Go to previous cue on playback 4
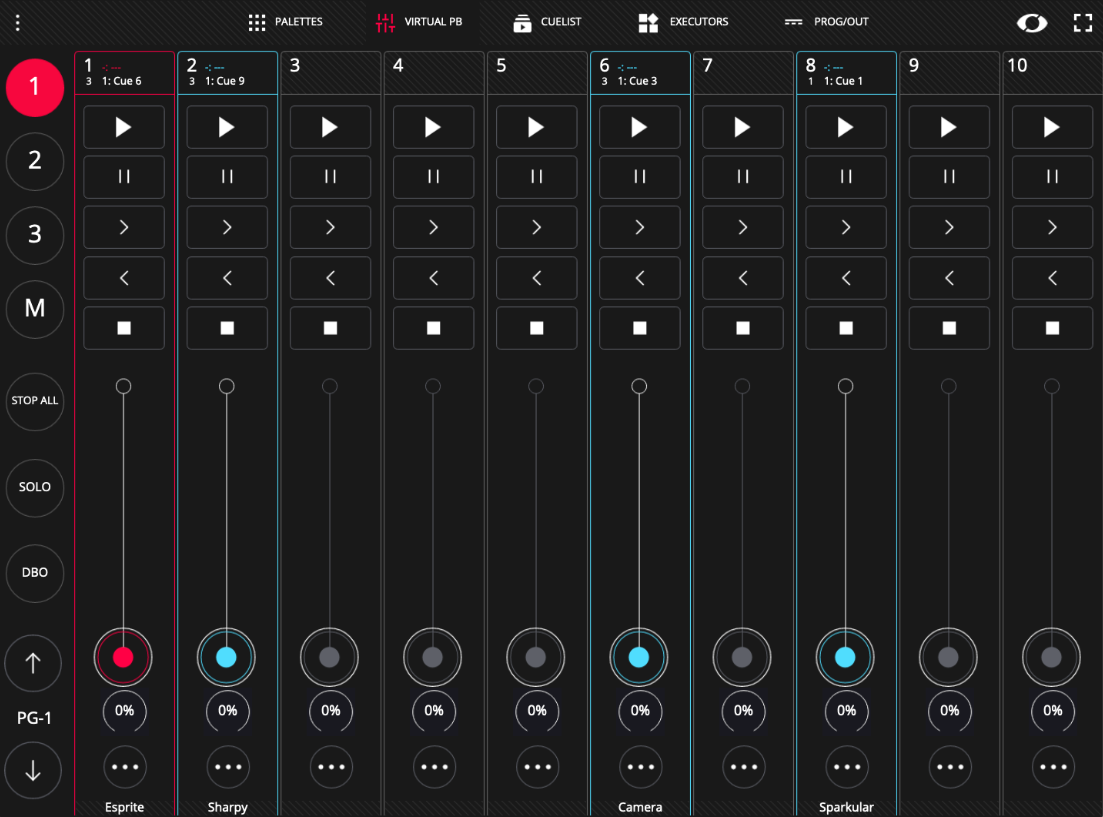 433,278
